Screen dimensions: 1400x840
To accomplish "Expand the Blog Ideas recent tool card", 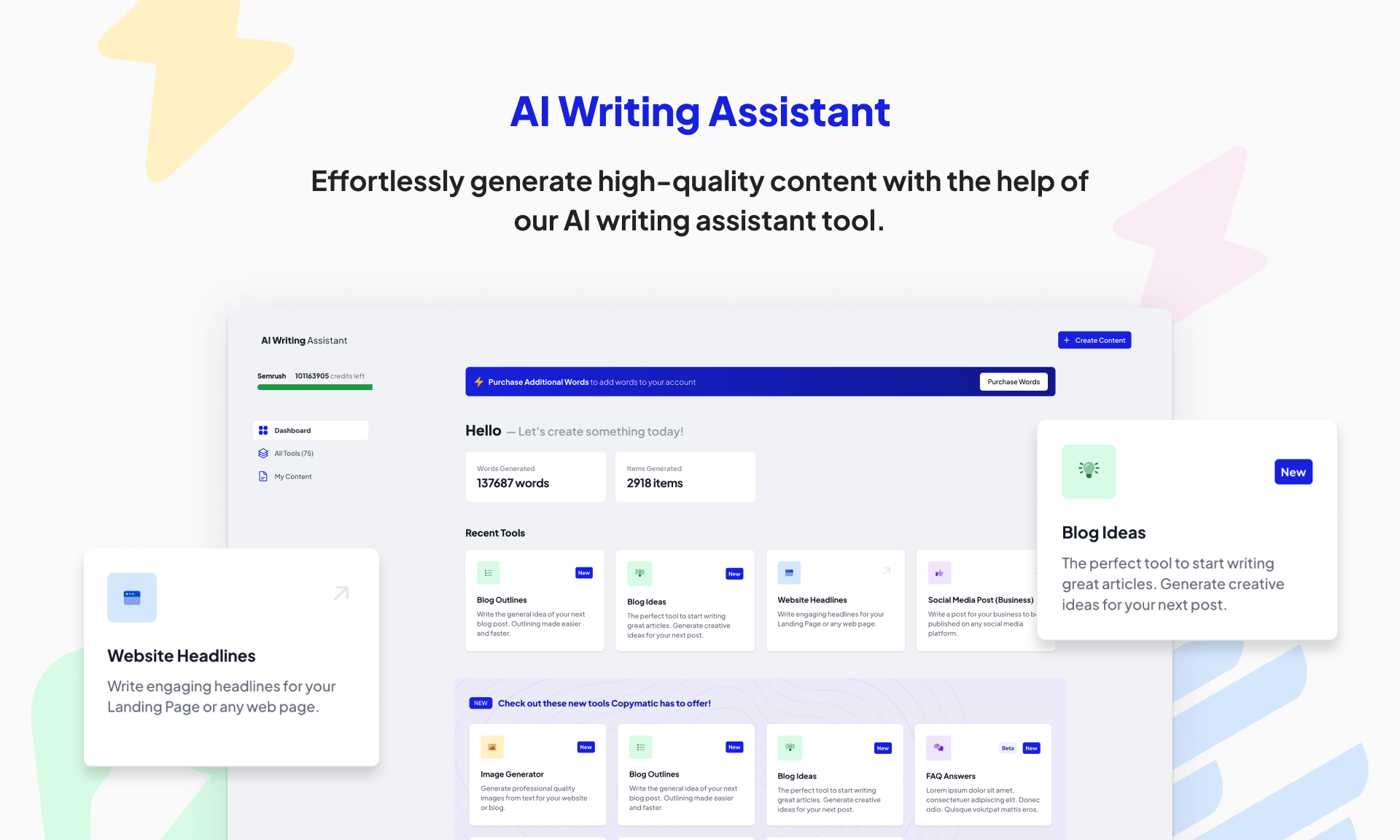I will (x=685, y=600).
